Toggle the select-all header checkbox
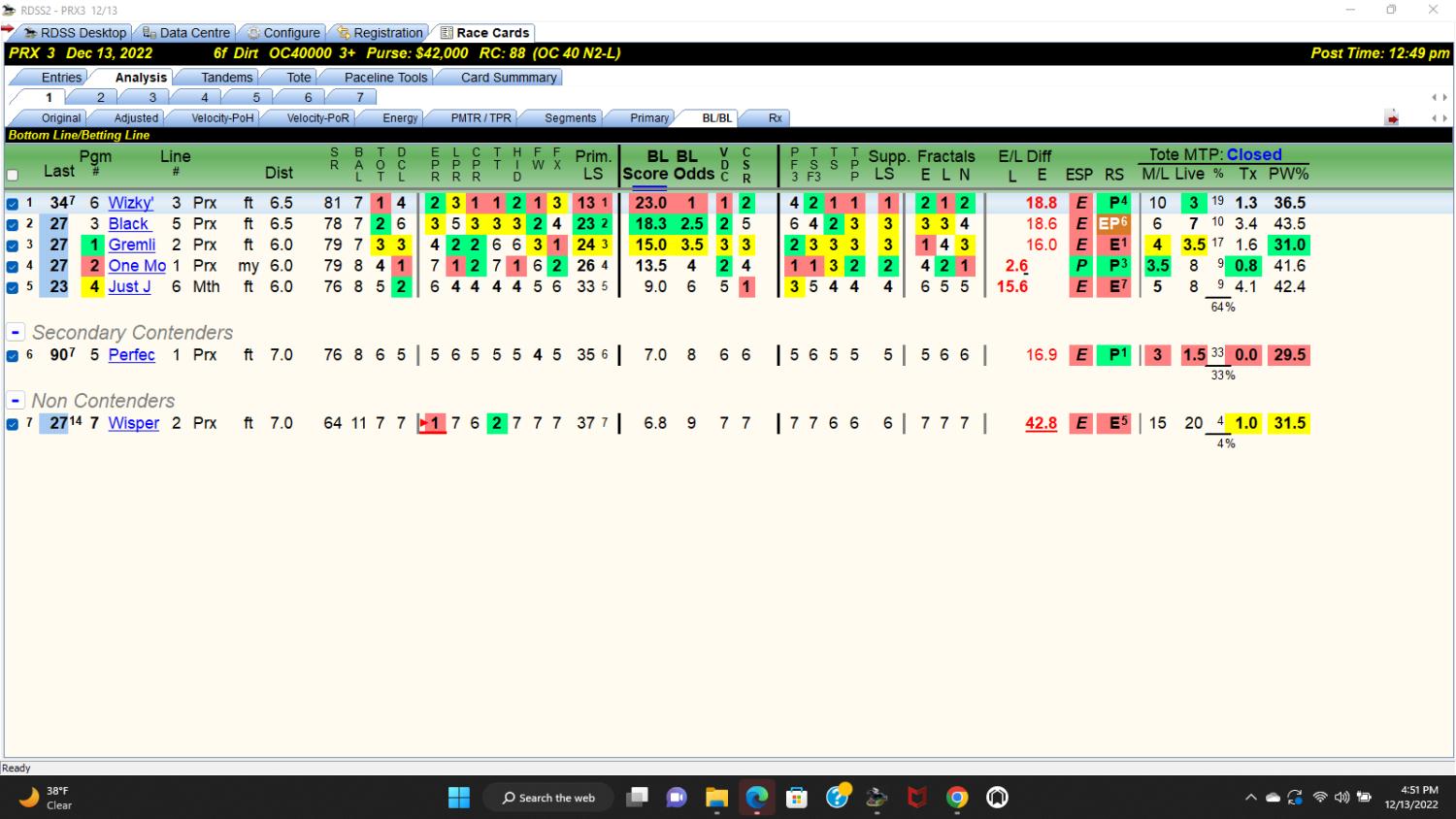This screenshot has width=1456, height=819. 13,176
